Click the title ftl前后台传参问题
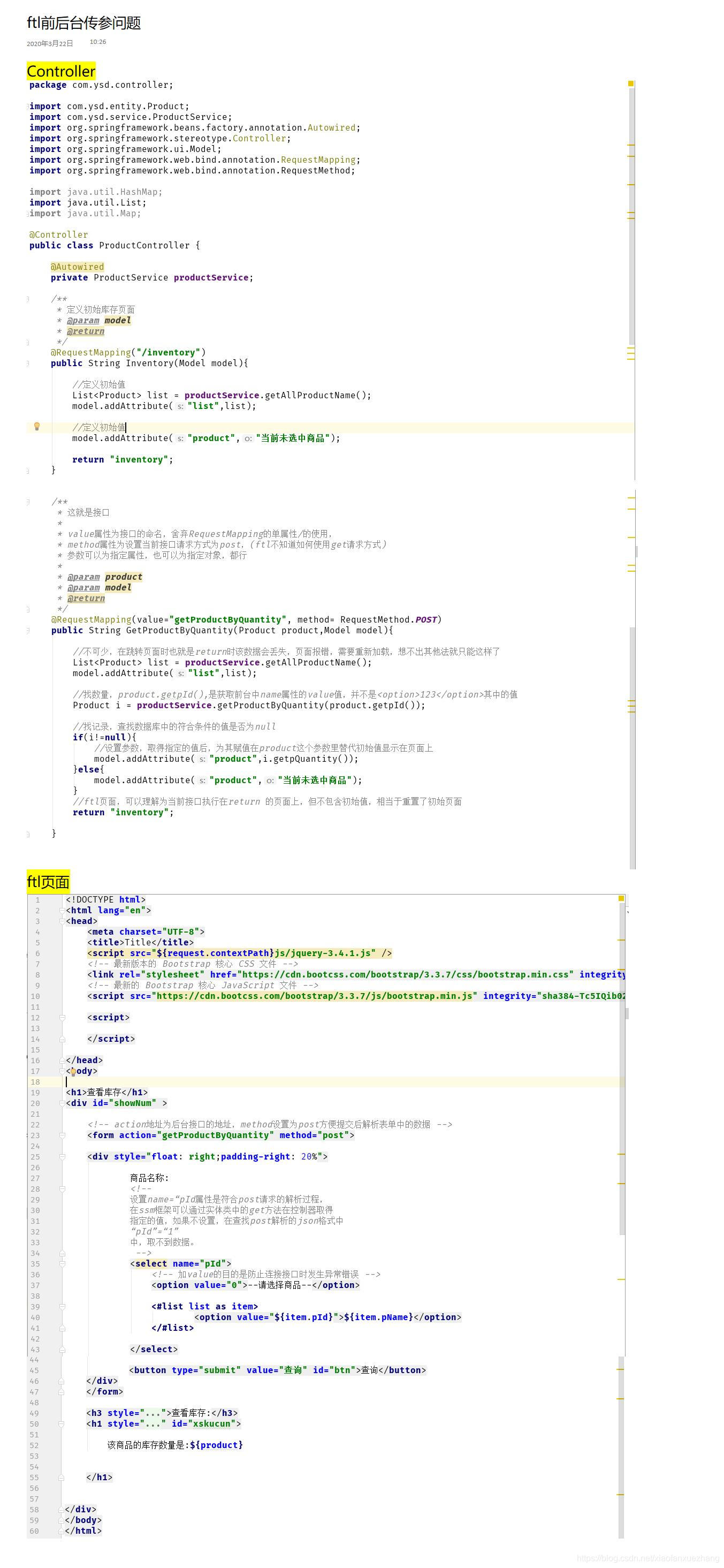This screenshot has width=724, height=1568. coord(84,23)
